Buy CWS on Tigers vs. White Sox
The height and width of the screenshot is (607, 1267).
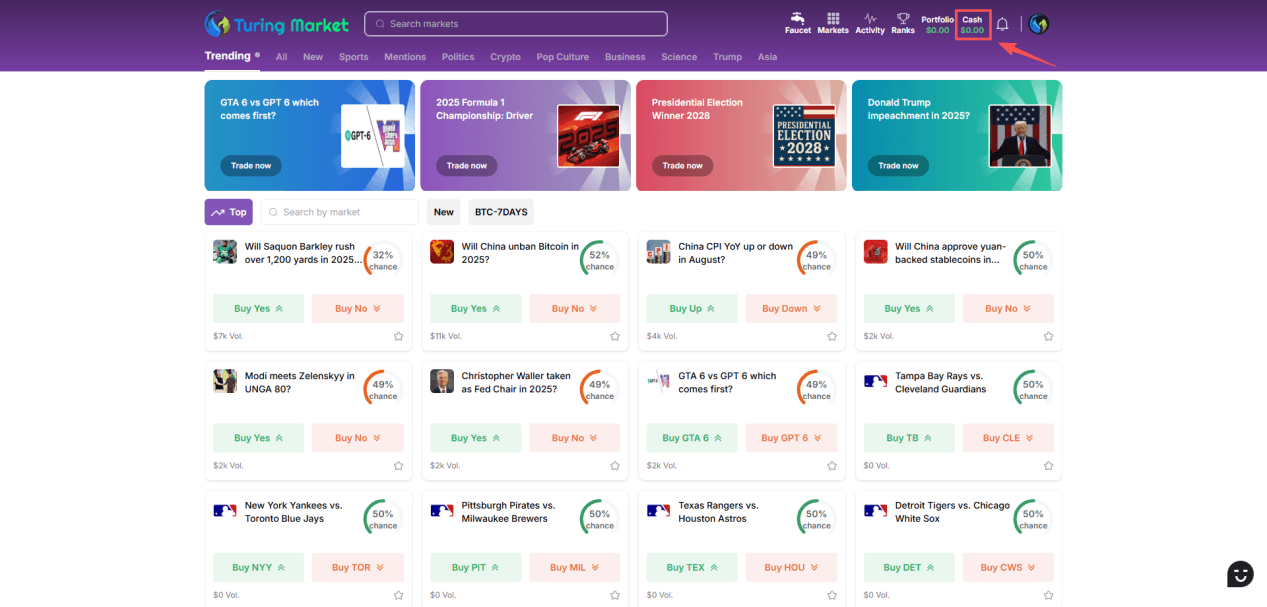point(1009,567)
